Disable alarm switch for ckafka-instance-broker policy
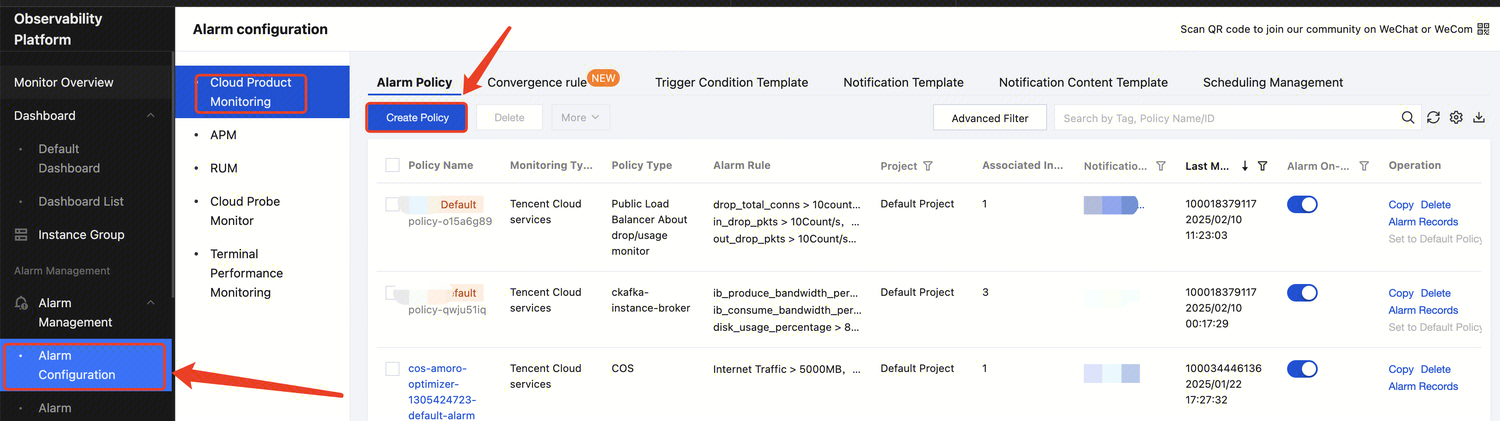 1302,293
